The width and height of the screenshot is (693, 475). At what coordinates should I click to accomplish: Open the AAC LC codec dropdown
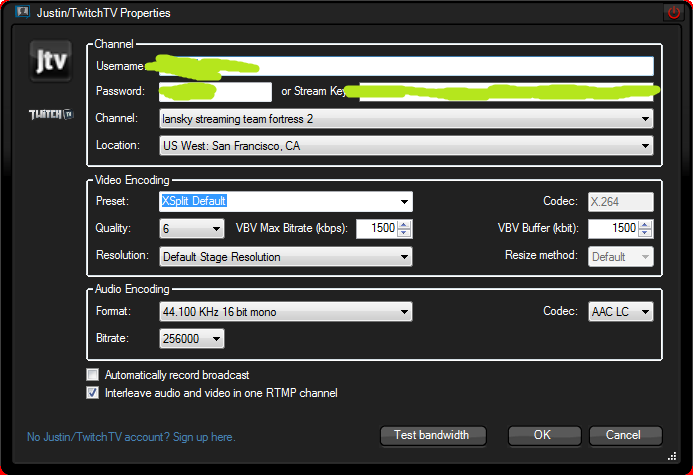click(x=621, y=312)
